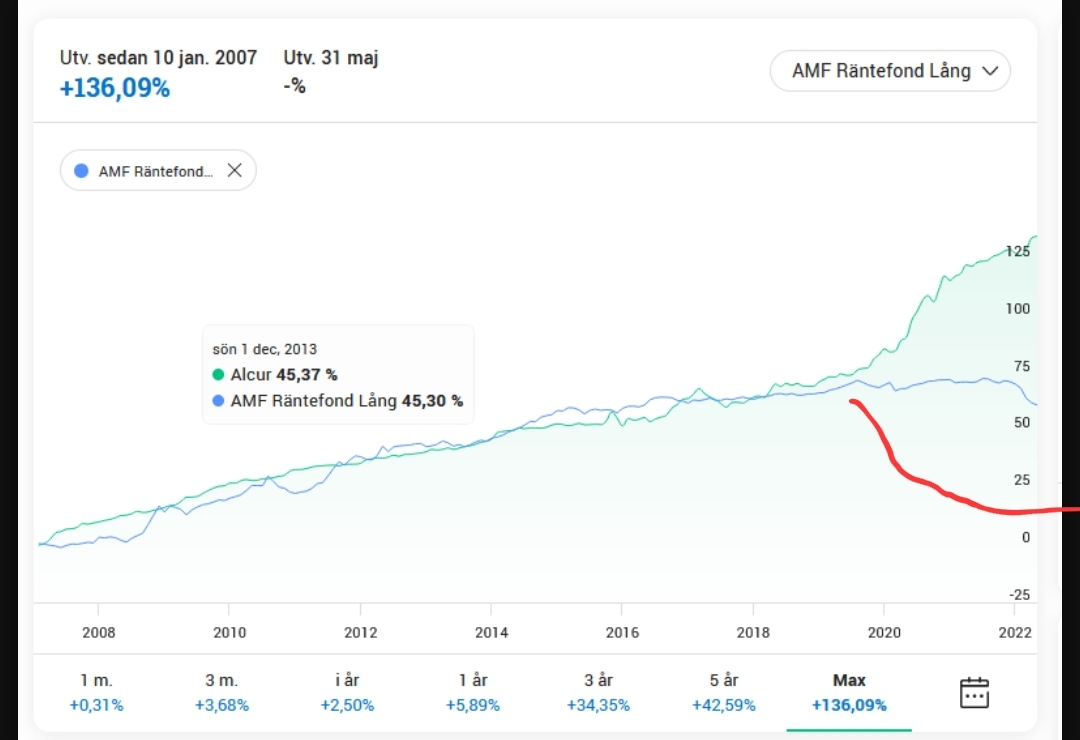Click the Utv. 31 maj value
The image size is (1080, 740).
[x=294, y=87]
